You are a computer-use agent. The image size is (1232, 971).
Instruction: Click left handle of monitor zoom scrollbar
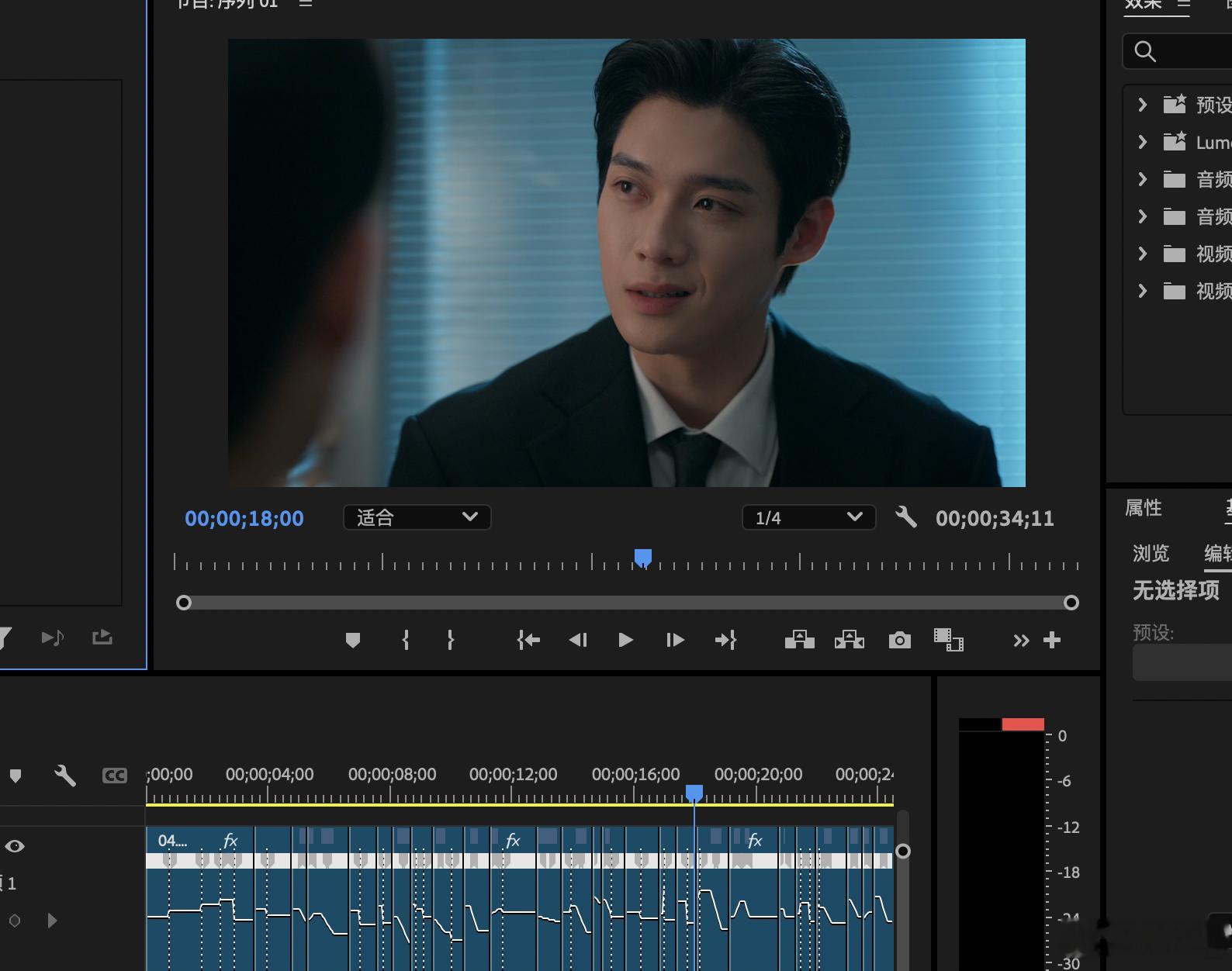click(184, 603)
